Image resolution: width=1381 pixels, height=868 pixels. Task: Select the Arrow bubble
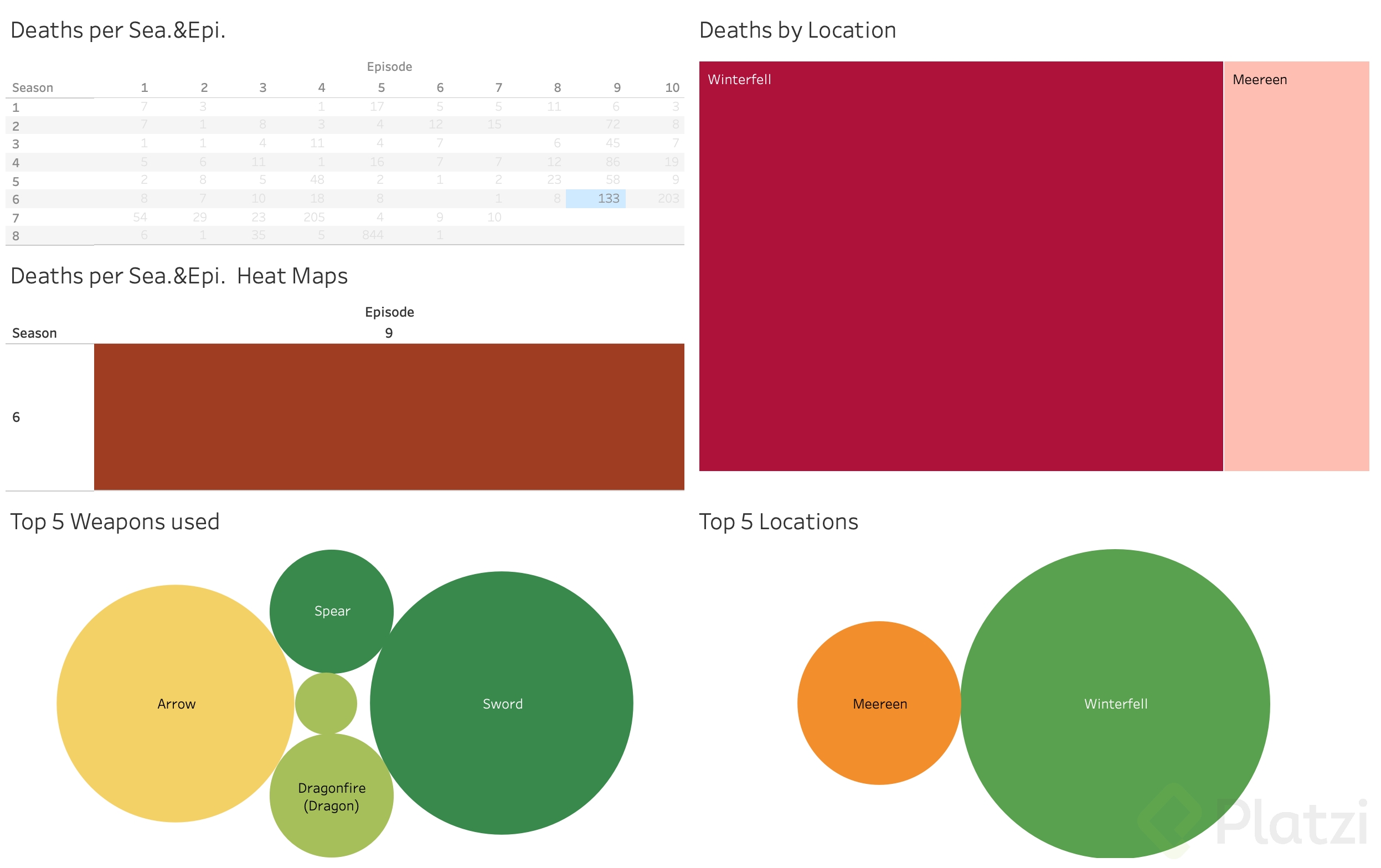tap(176, 704)
